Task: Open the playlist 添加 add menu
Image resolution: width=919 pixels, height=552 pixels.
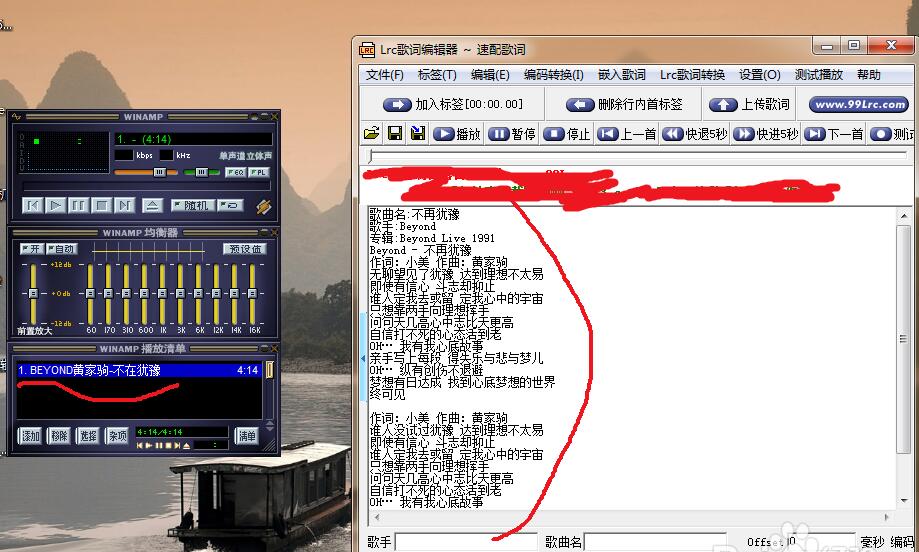Action: [x=31, y=436]
